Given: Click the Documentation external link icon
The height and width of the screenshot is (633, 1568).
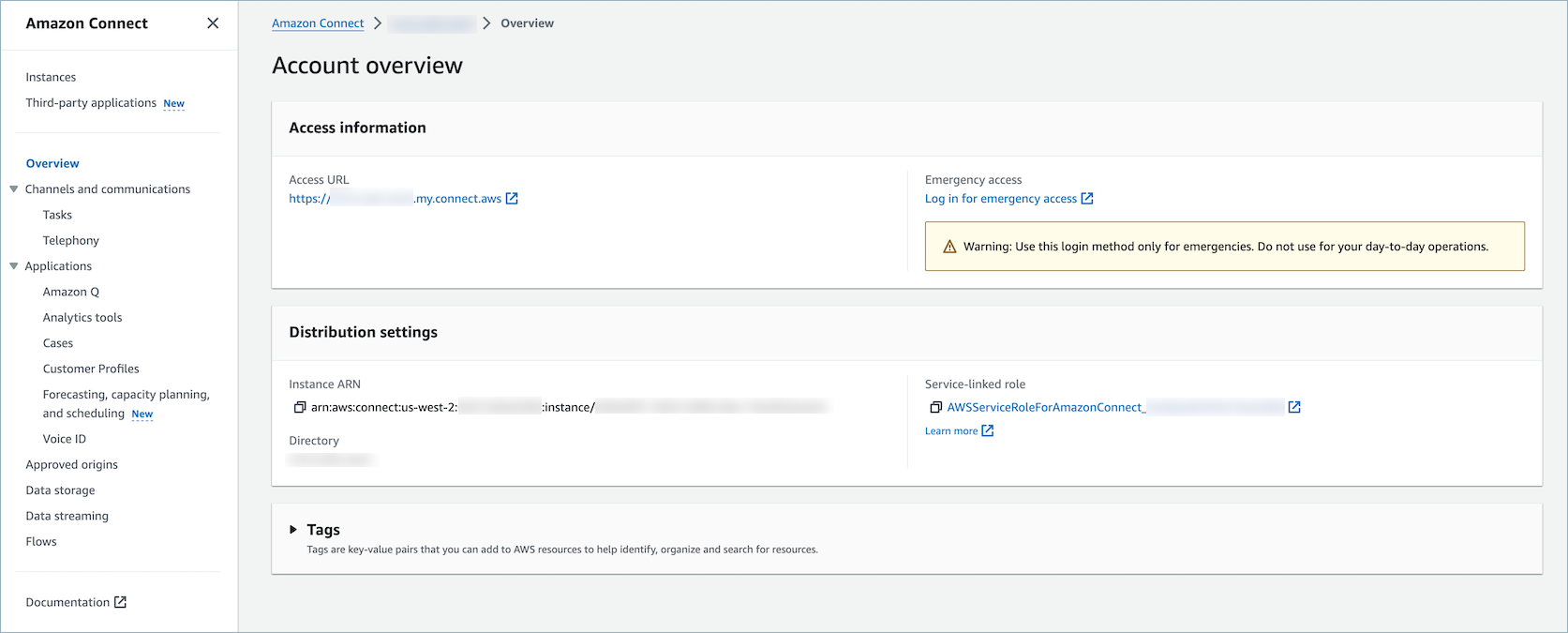Looking at the screenshot, I should tap(120, 602).
